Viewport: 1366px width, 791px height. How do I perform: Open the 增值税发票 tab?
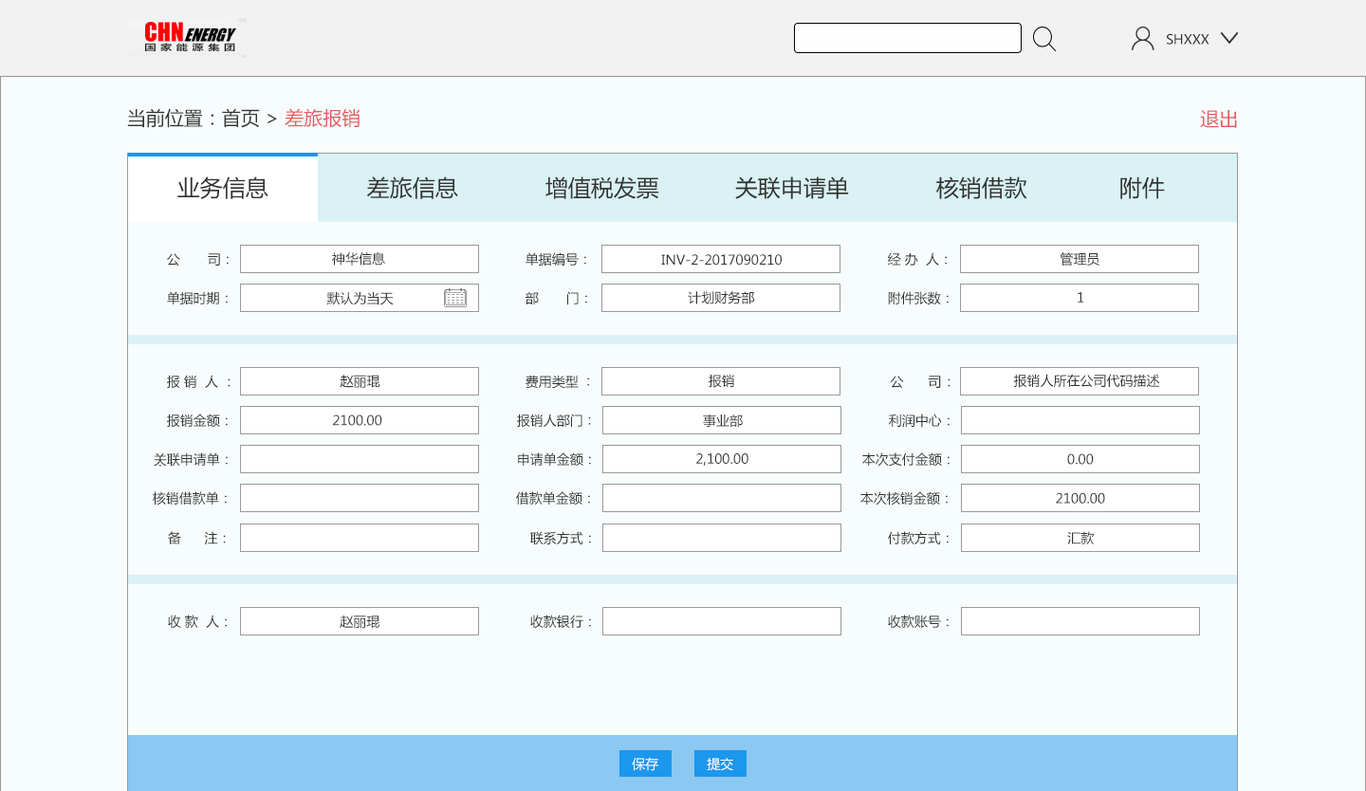tap(602, 188)
